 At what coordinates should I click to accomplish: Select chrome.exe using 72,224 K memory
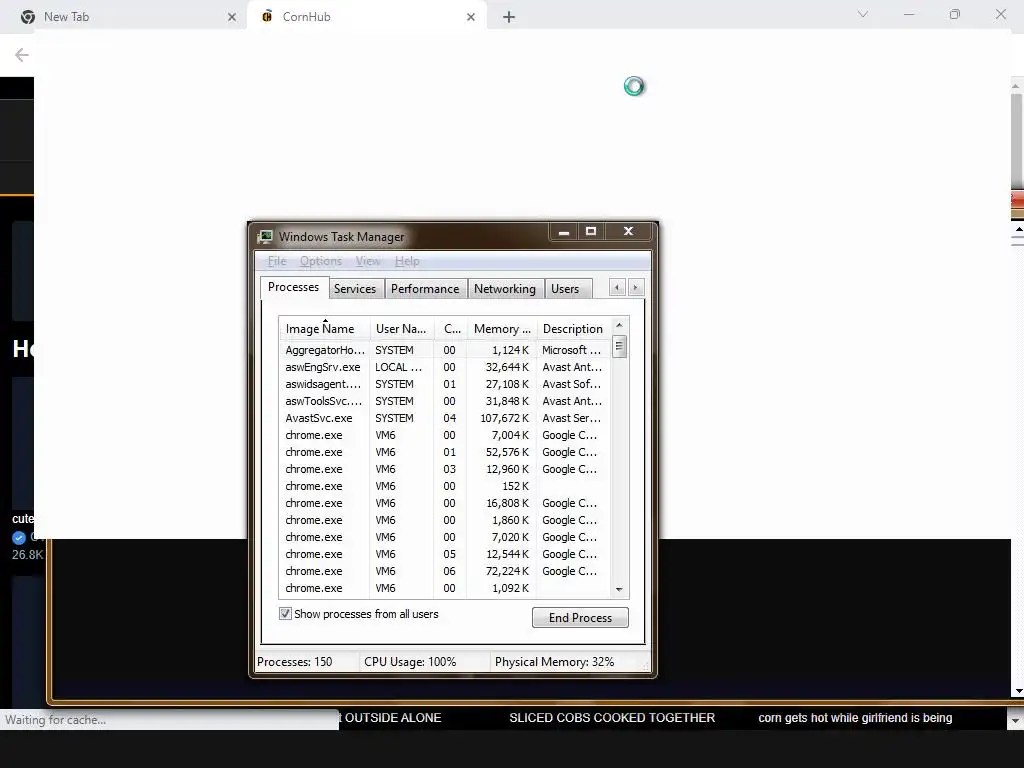(x=445, y=571)
